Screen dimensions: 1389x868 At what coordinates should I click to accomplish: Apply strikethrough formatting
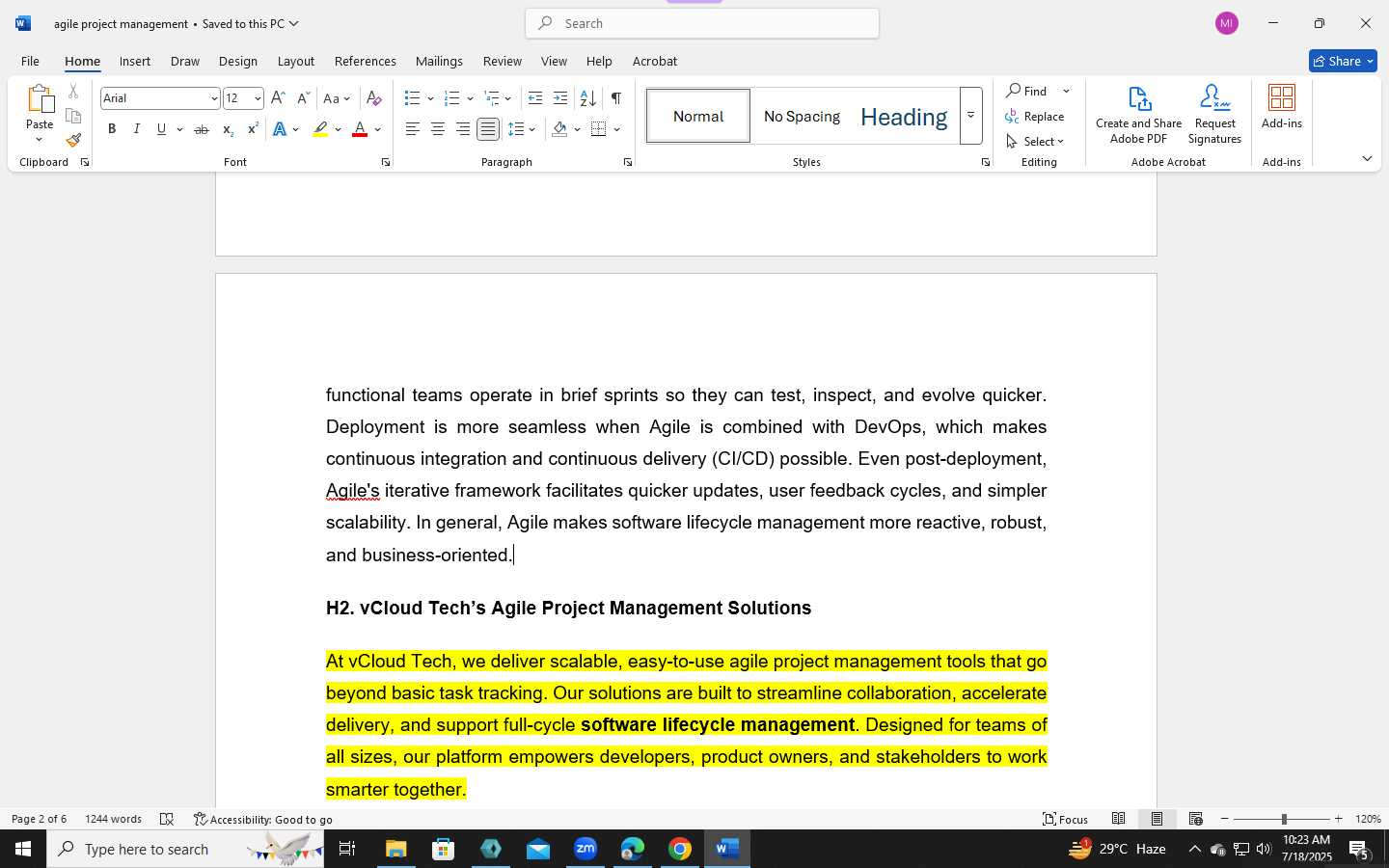[x=201, y=129]
